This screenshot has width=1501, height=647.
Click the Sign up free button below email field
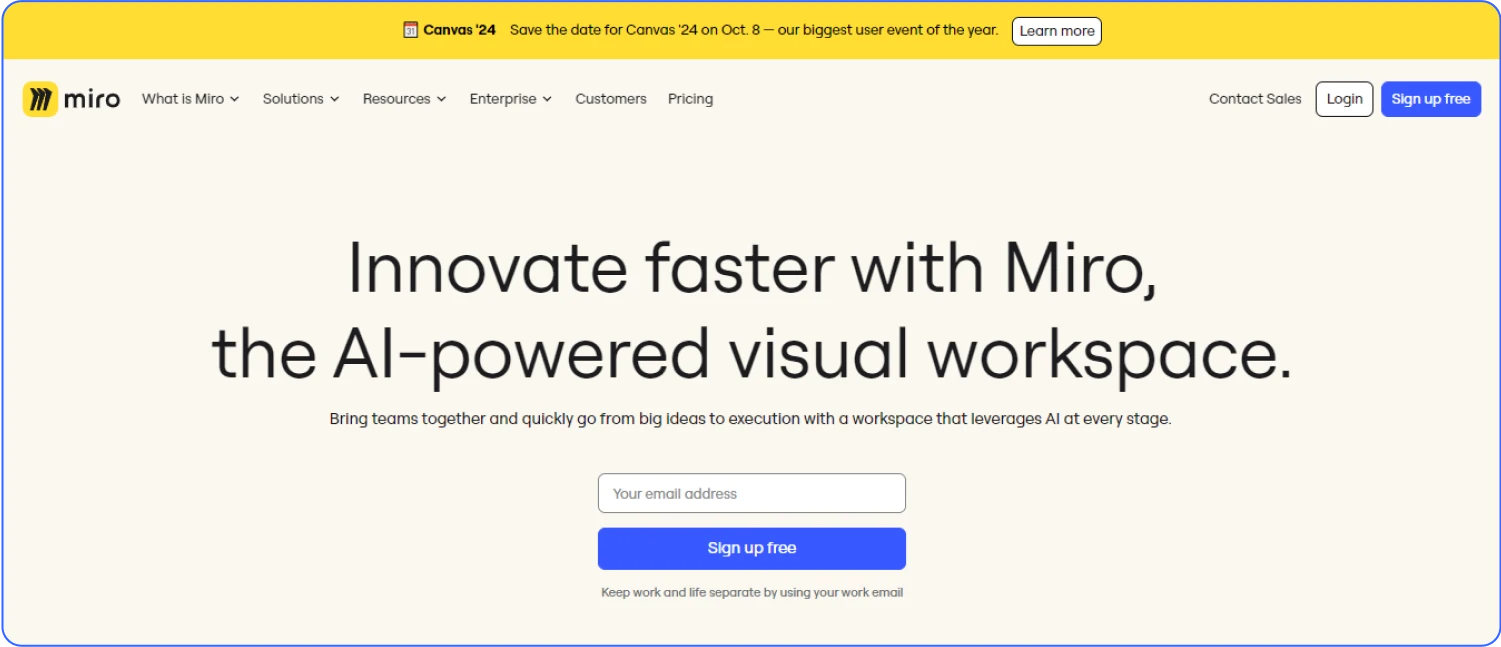pyautogui.click(x=752, y=548)
